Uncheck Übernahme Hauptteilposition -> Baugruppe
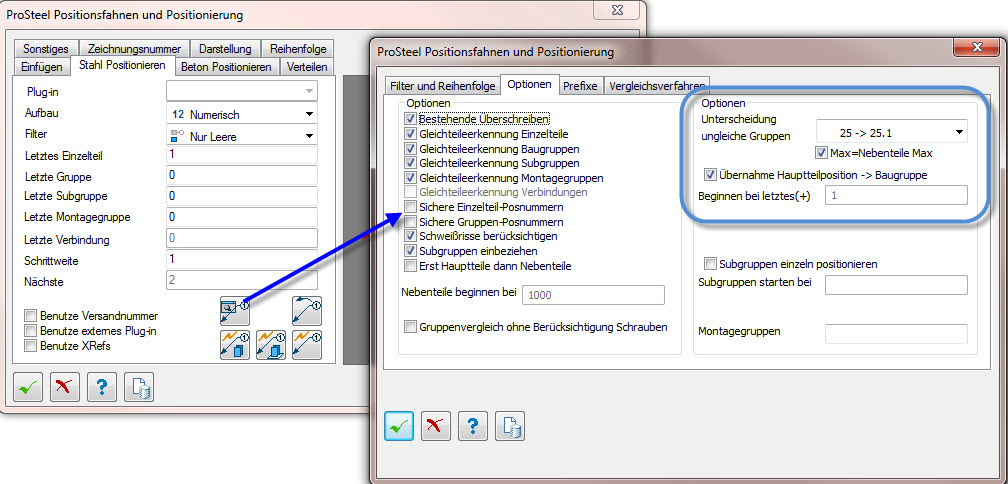 click(x=710, y=174)
